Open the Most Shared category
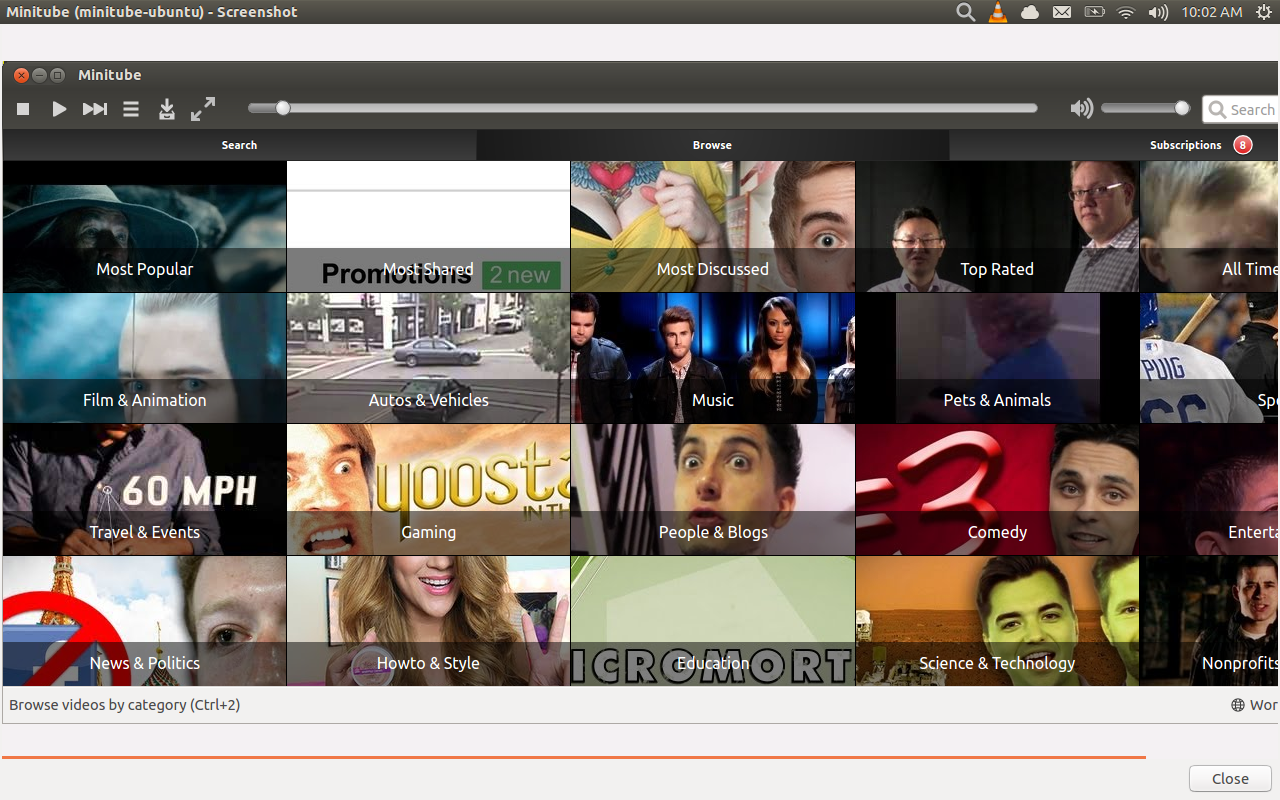 [428, 227]
